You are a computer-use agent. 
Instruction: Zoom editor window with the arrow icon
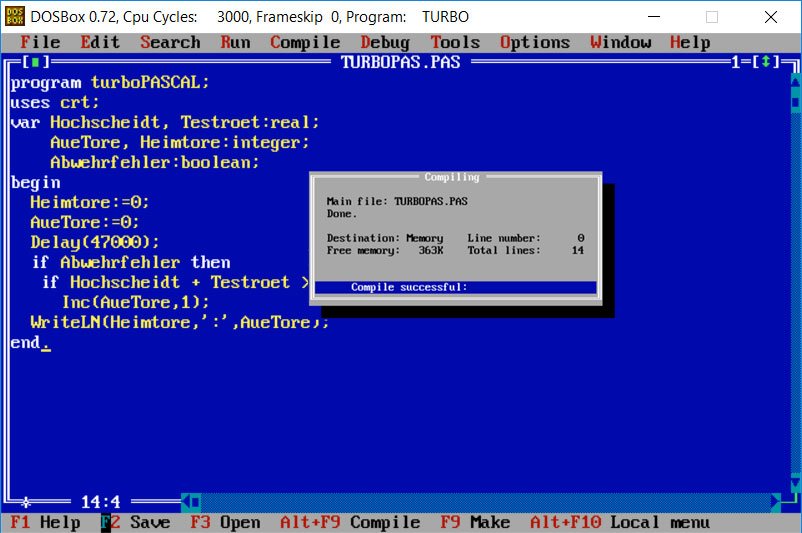(766, 62)
